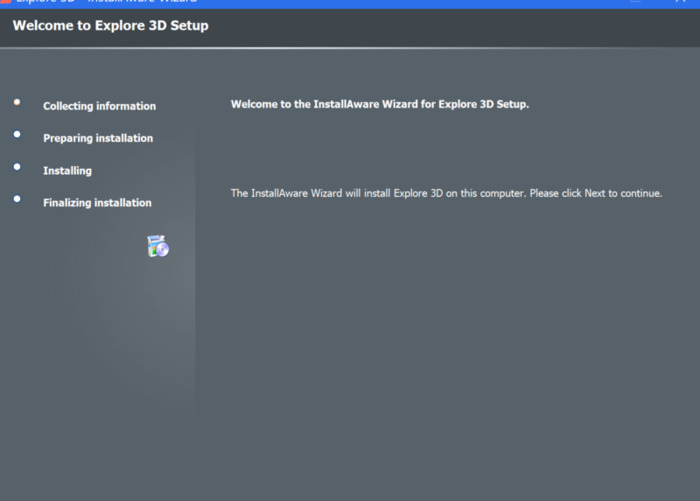This screenshot has height=501, width=700.
Task: Click the Preparing installation step bullet
Action: click(x=17, y=134)
